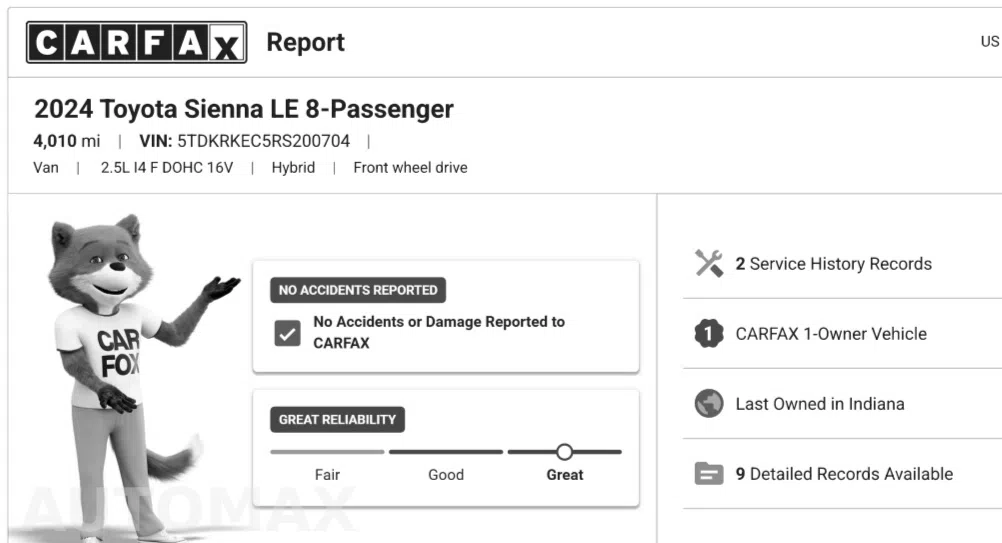Select the Good reliability label
This screenshot has height=543, width=1002.
click(x=446, y=475)
